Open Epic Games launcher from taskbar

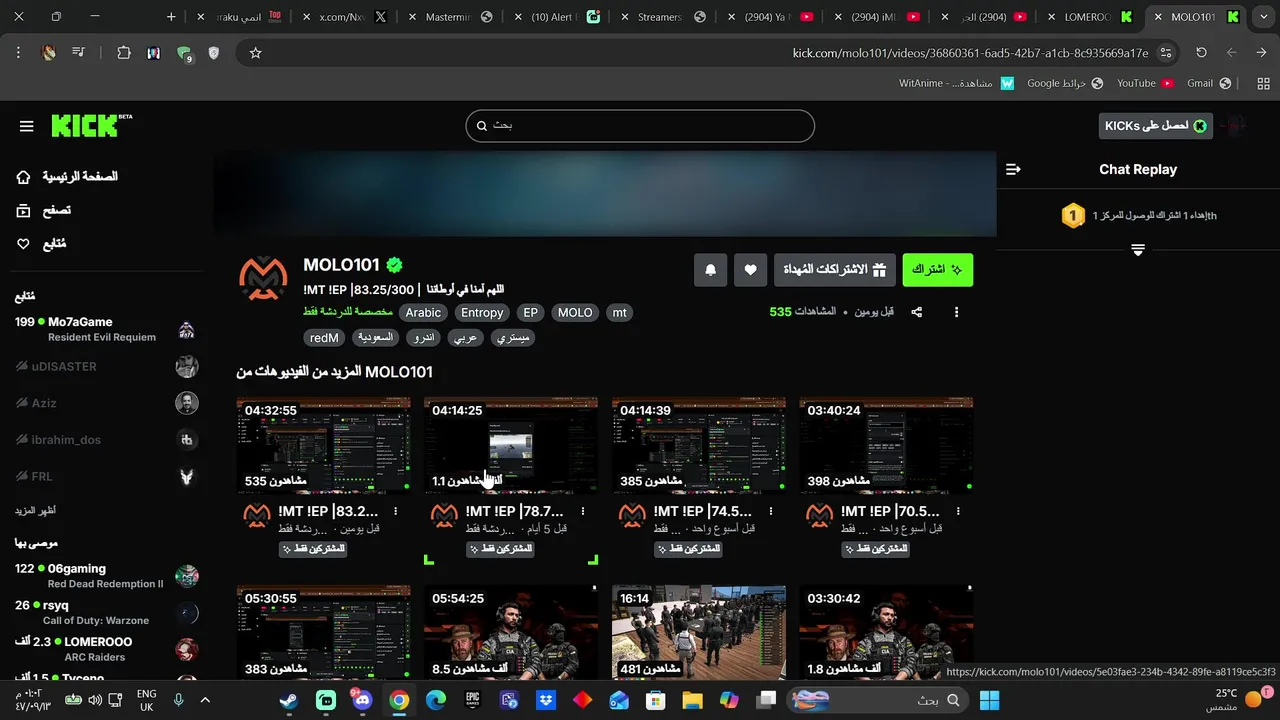(x=472, y=700)
